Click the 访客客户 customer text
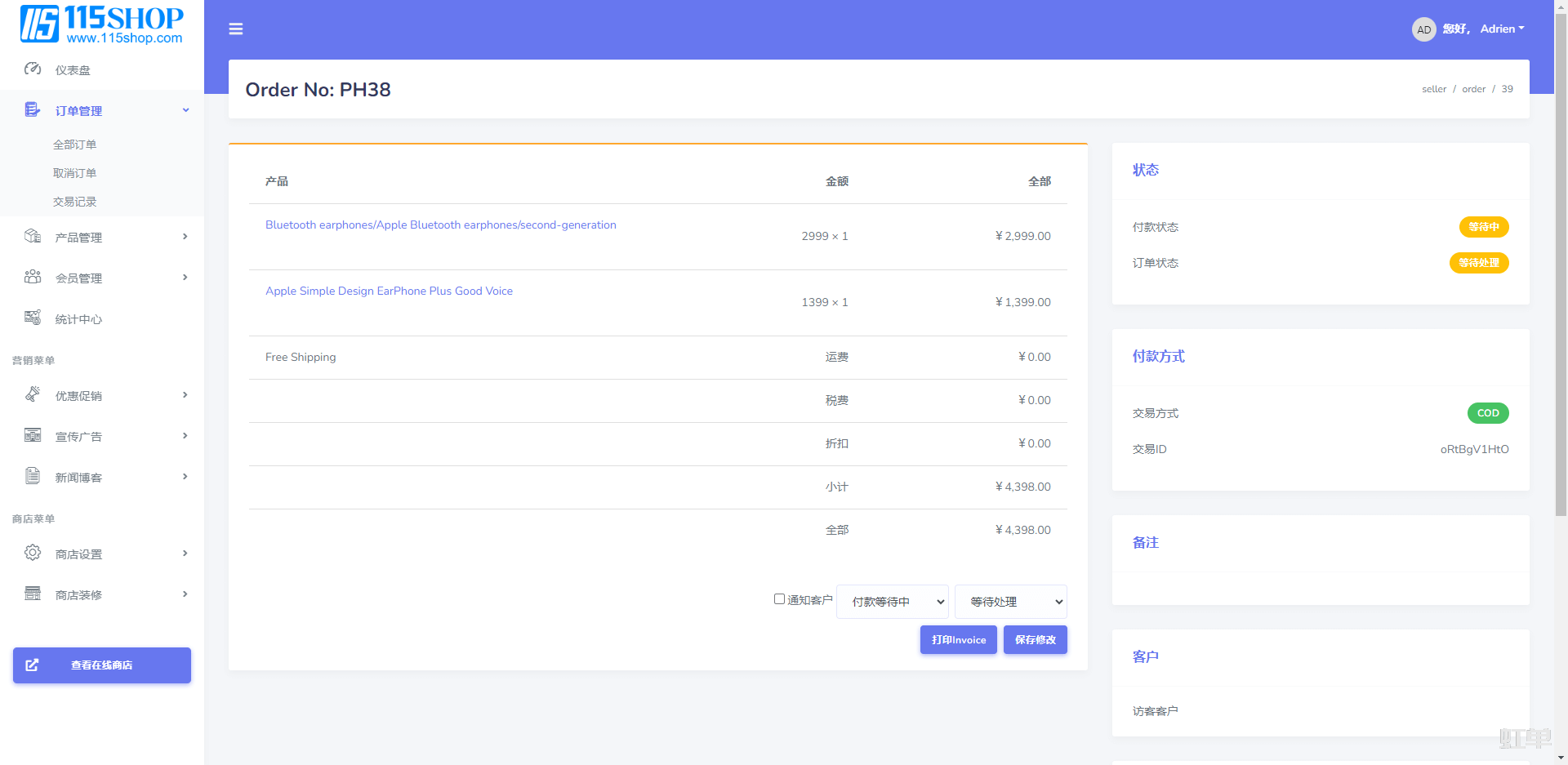Image resolution: width=1568 pixels, height=765 pixels. point(1155,711)
